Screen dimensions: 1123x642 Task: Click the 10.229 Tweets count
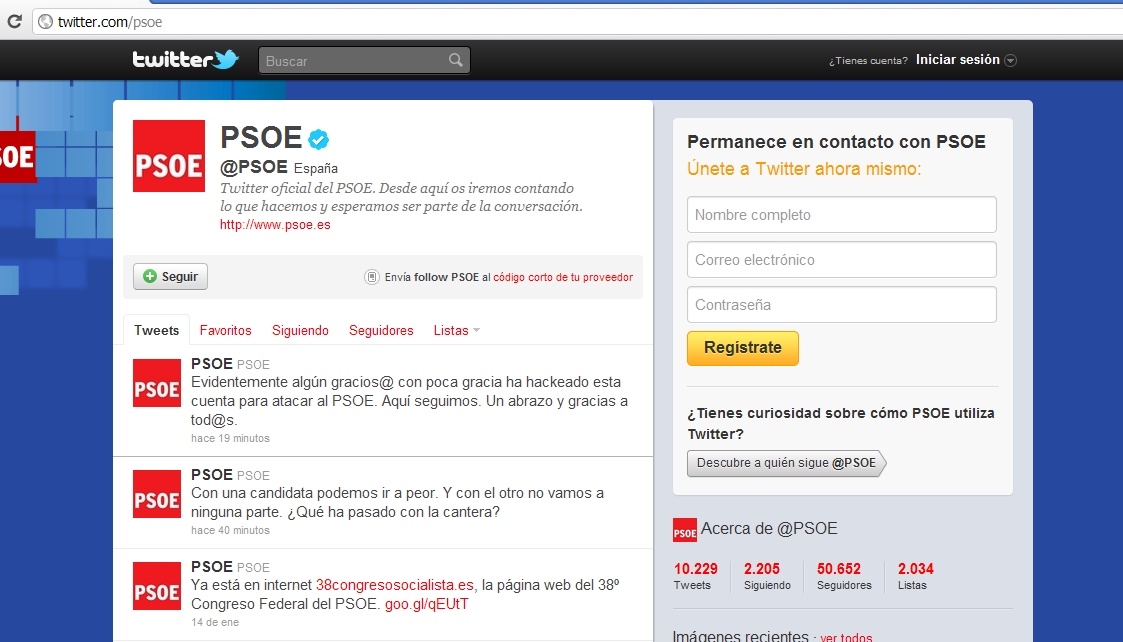[695, 575]
